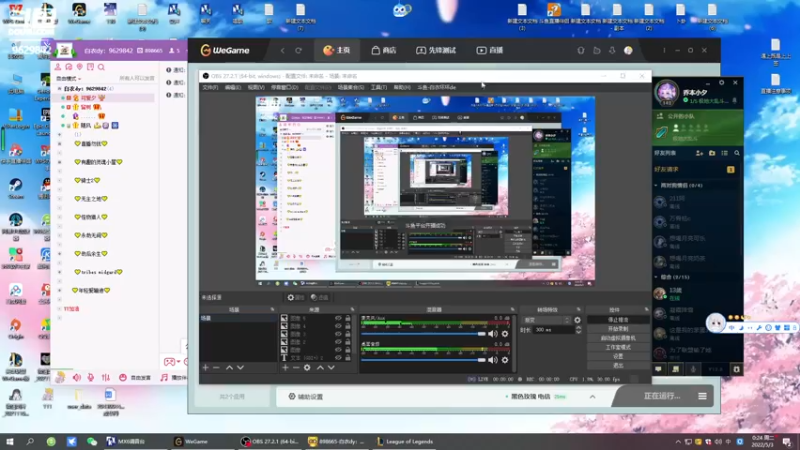Image resolution: width=800 pixels, height=450 pixels.
Task: Lock the OBS text source
Action: point(348,358)
